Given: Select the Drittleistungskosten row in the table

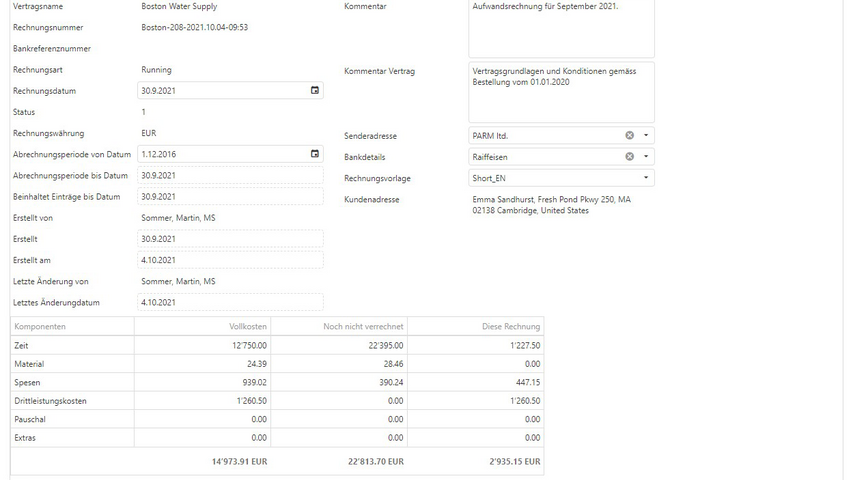Looking at the screenshot, I should coord(276,401).
